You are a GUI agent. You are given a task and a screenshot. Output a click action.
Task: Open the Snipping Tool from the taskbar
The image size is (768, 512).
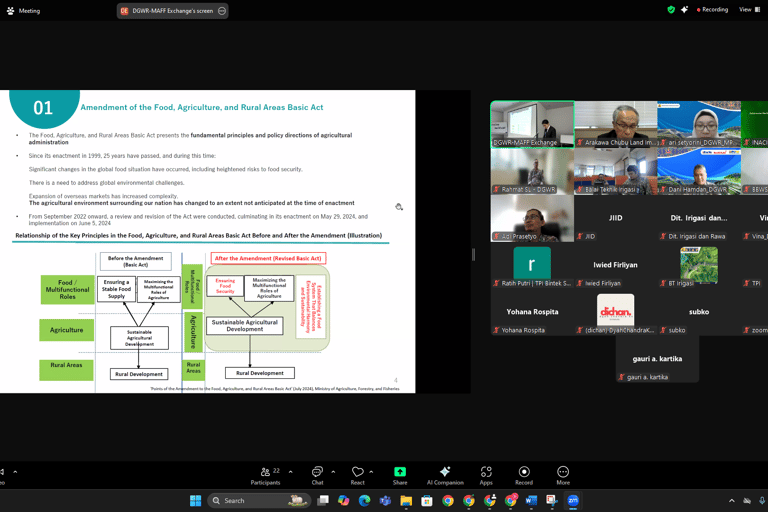(552, 500)
